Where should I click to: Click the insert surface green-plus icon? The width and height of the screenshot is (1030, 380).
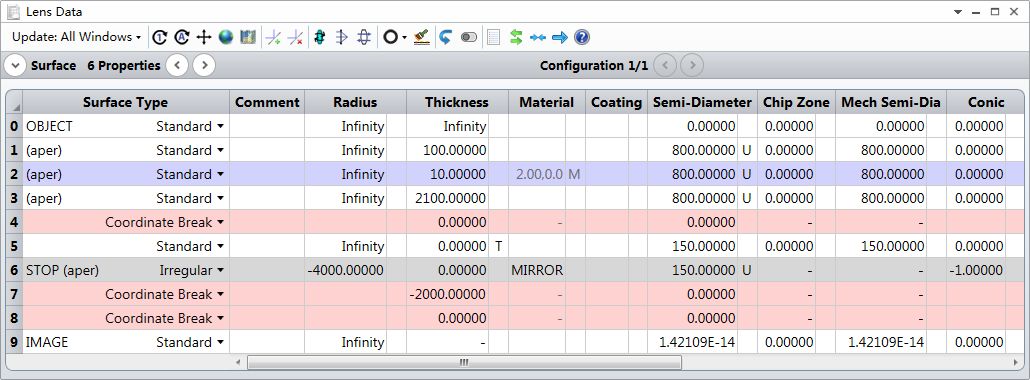click(x=273, y=37)
